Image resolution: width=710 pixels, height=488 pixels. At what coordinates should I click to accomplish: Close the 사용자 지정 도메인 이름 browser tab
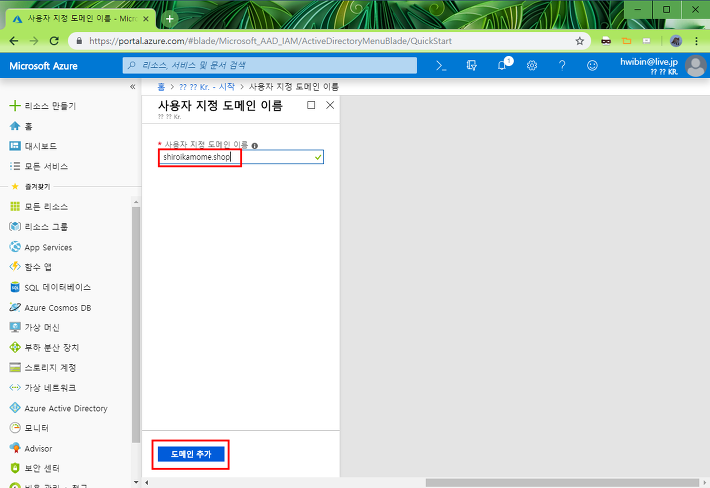tap(146, 19)
